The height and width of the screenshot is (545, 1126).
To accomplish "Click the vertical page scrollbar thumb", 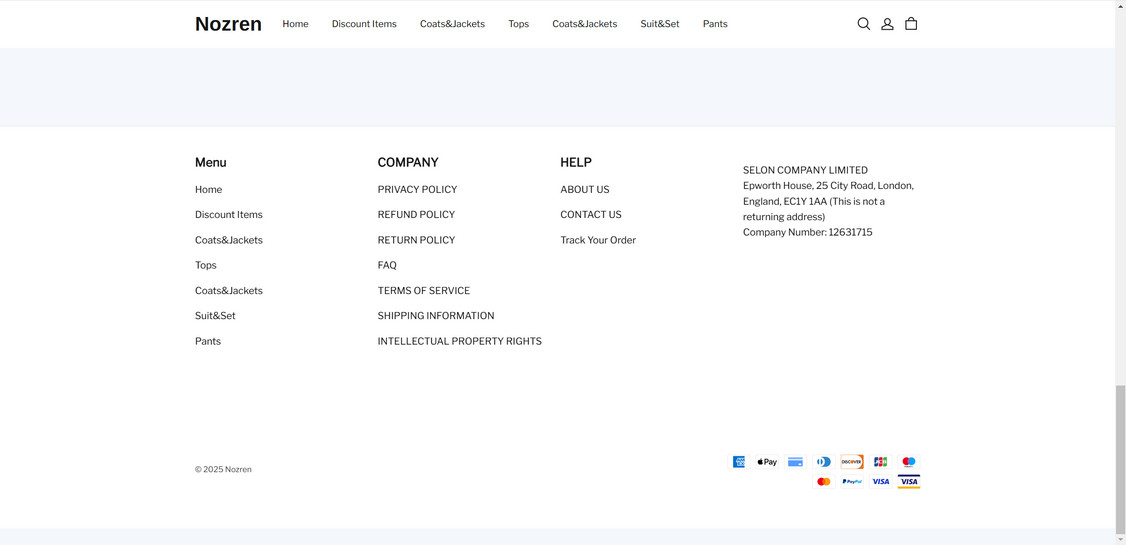I will 1120,459.
